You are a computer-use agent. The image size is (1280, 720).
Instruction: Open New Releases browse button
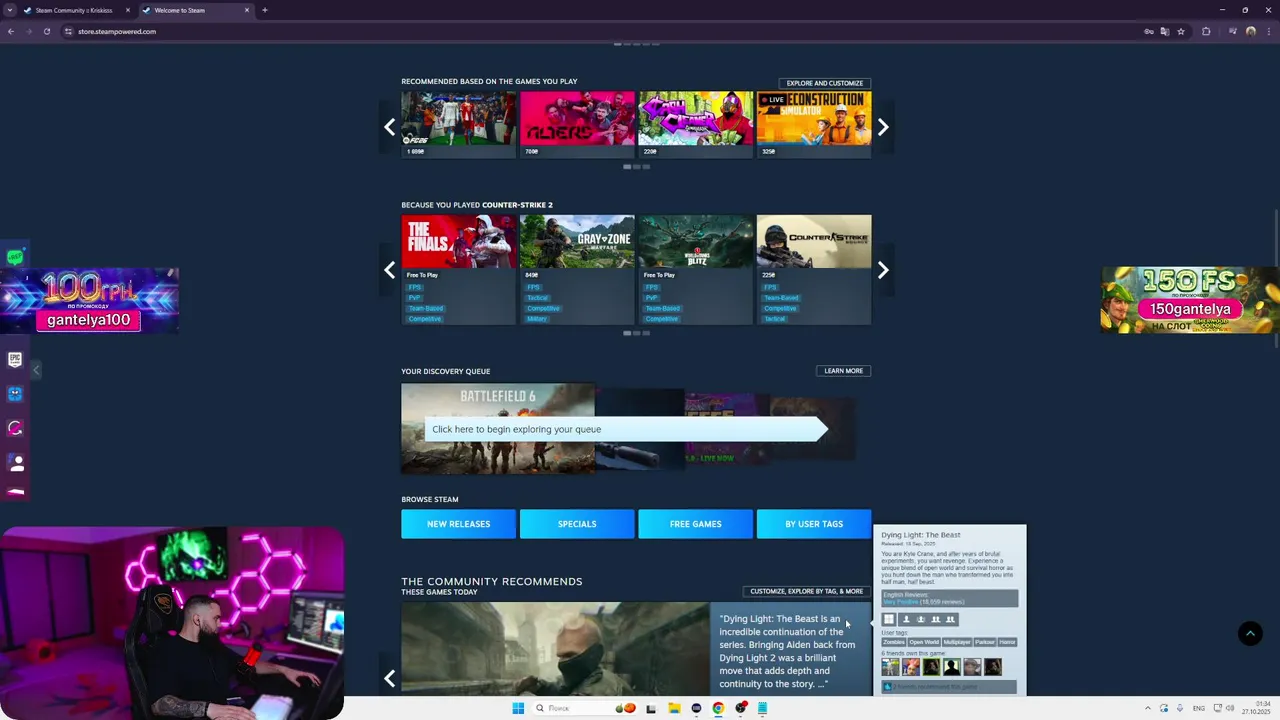(x=458, y=524)
